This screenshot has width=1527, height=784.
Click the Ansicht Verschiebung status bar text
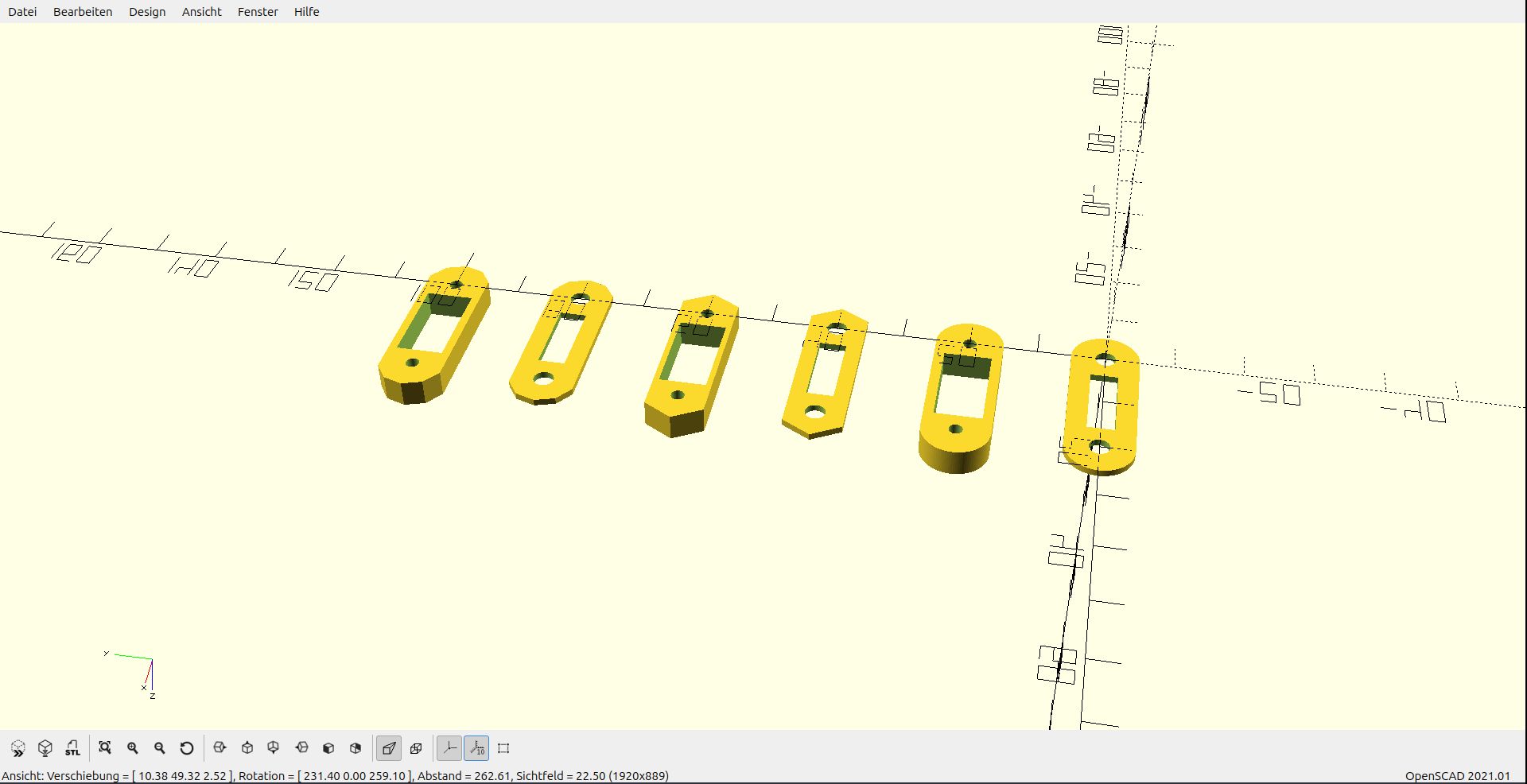335,776
